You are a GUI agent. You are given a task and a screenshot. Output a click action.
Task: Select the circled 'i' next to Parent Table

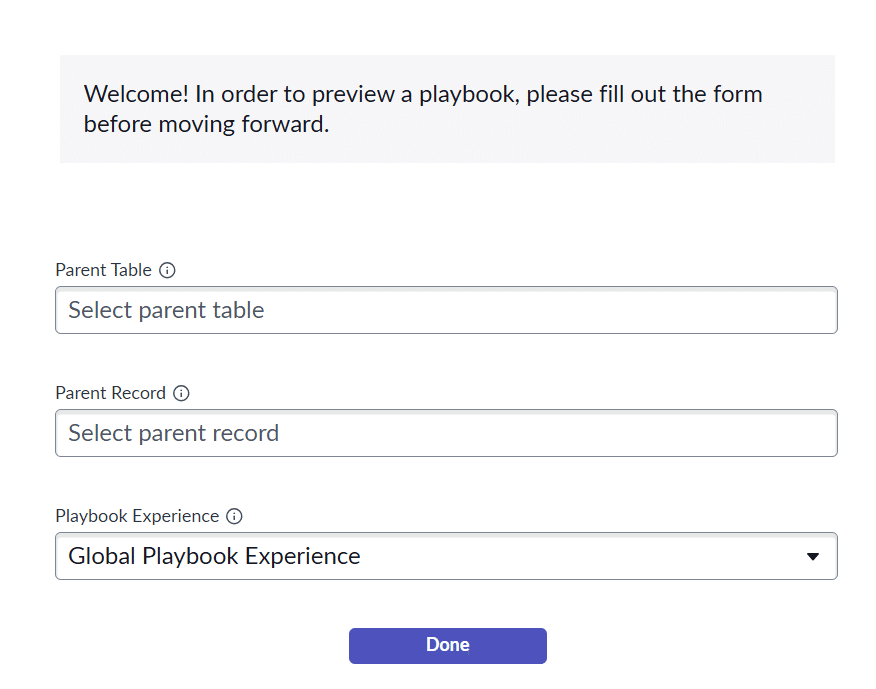[x=167, y=270]
